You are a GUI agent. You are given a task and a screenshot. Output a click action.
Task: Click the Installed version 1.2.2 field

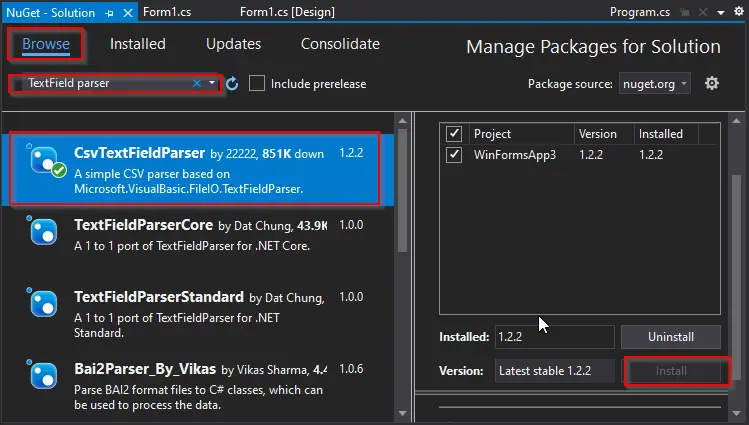coord(555,337)
